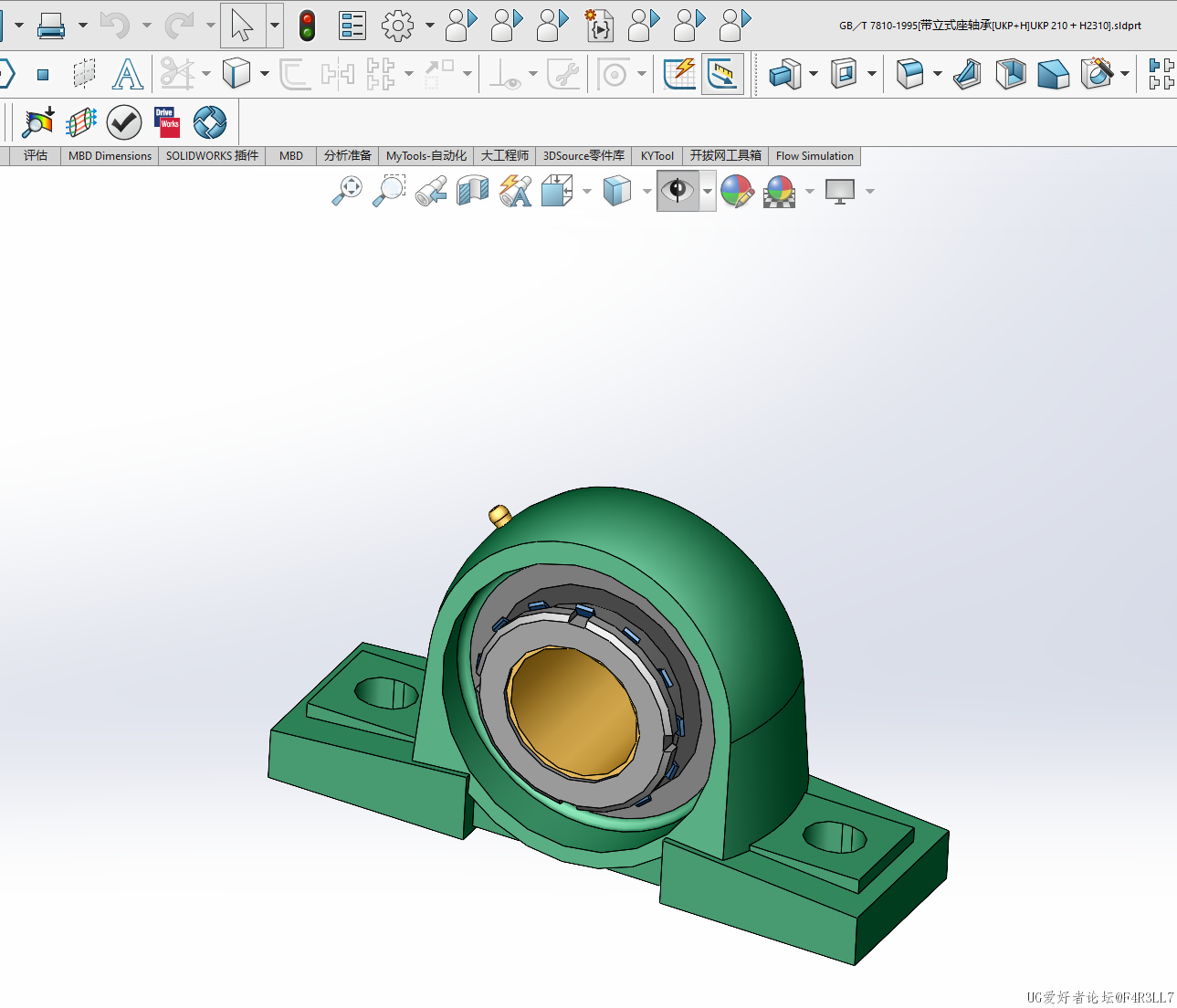Click the Display/Delete Relations icon

tap(505, 74)
